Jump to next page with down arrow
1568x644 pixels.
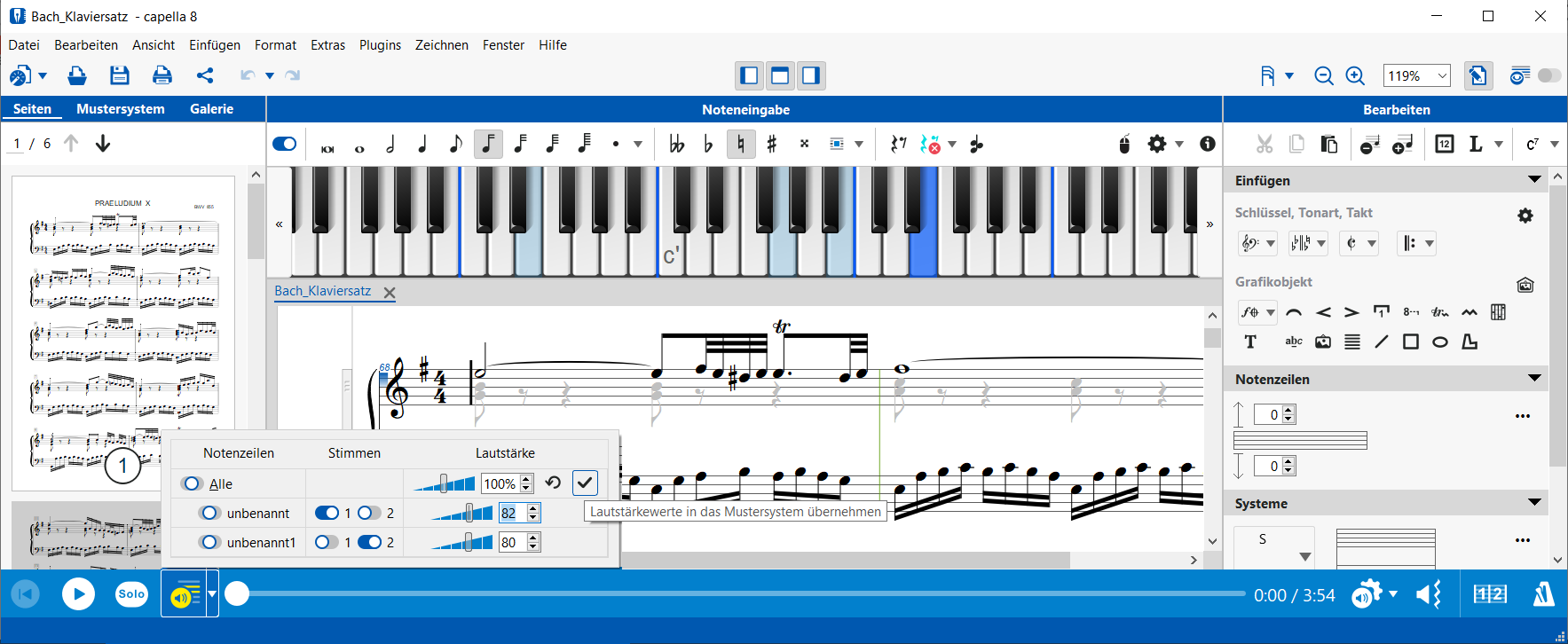coord(103,143)
